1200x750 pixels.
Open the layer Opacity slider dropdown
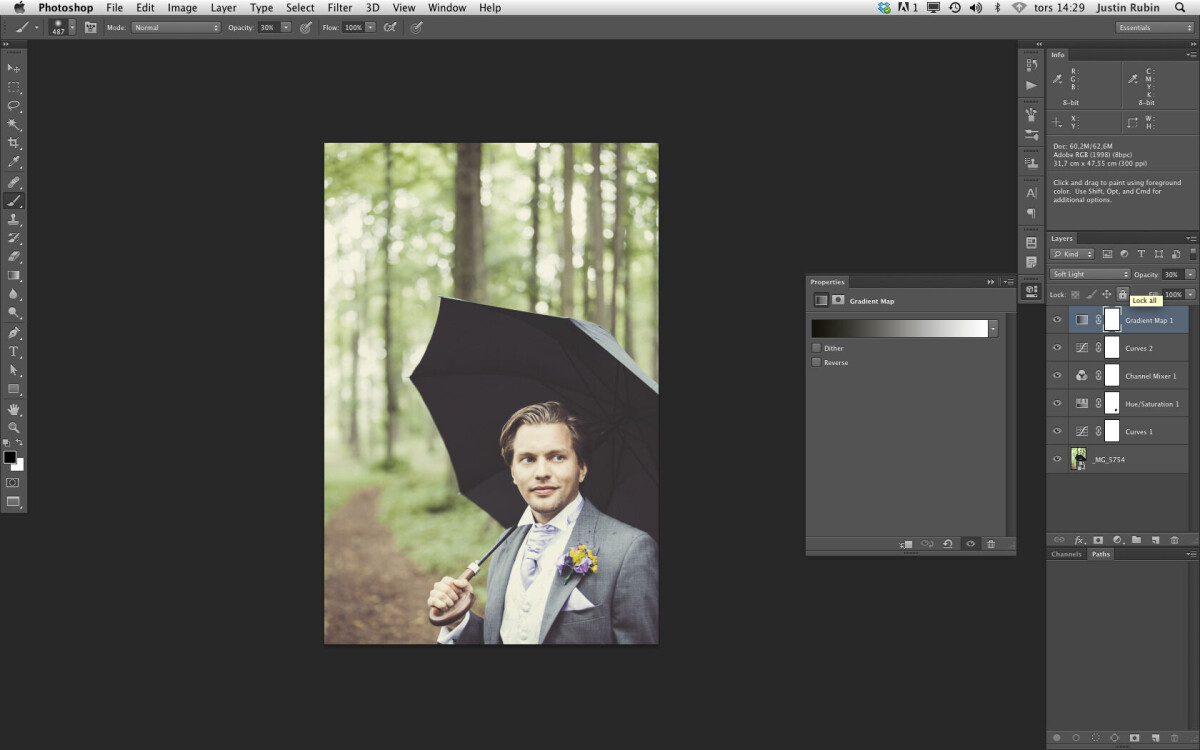click(x=1190, y=274)
